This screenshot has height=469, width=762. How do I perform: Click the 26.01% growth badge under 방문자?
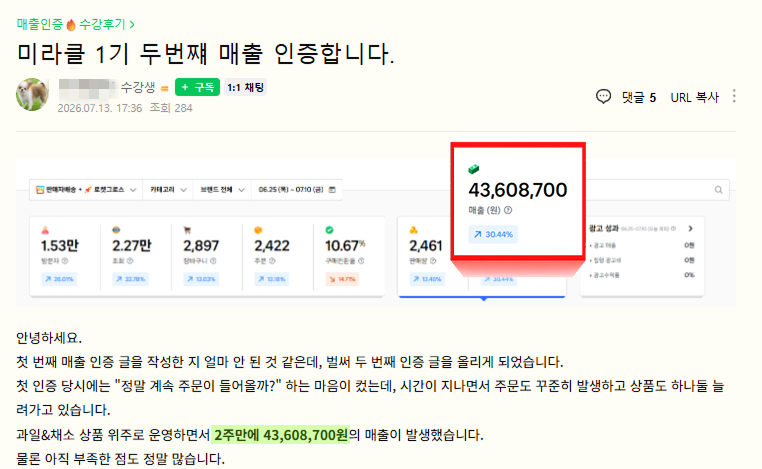(x=59, y=279)
